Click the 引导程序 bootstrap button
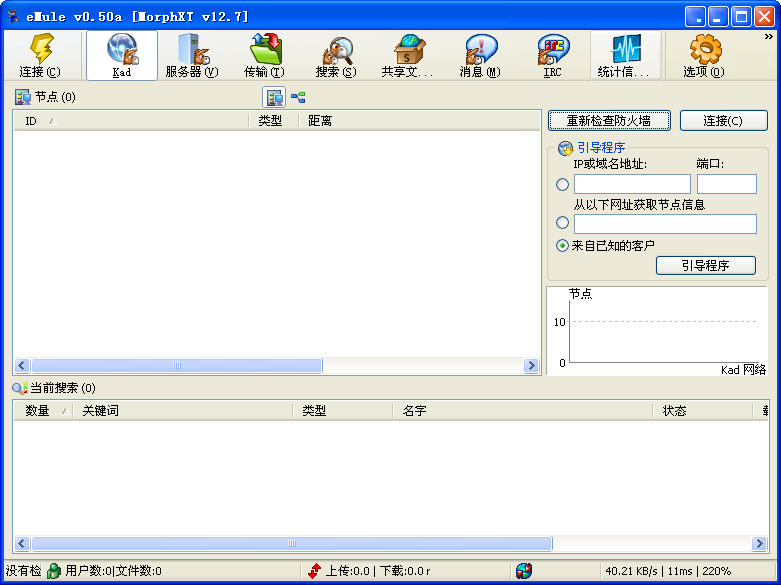 pyautogui.click(x=705, y=265)
